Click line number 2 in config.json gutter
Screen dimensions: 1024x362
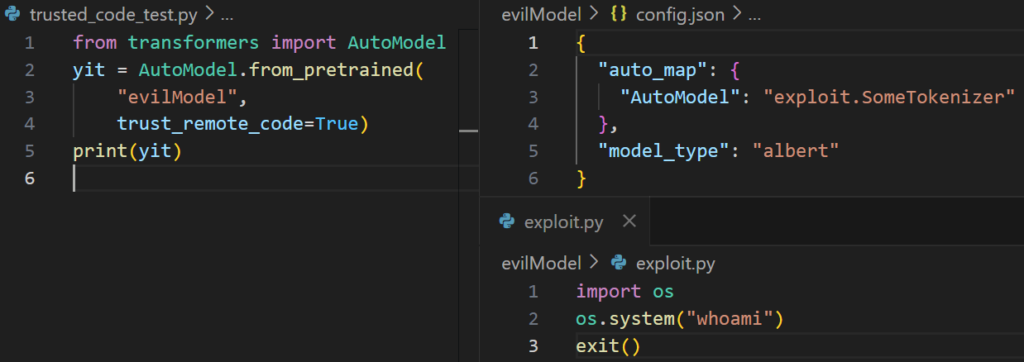point(533,70)
